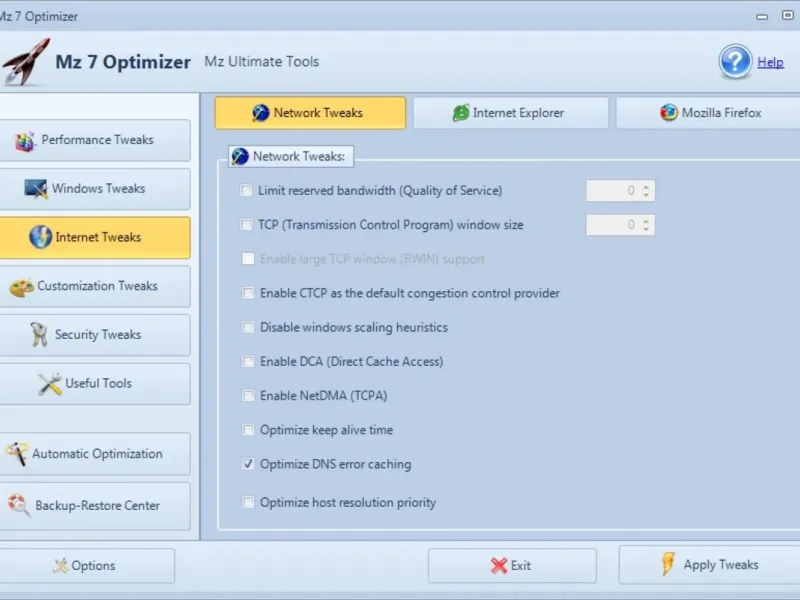
Task: Maximize the Mz 7 Optimizer window
Action: coord(788,15)
